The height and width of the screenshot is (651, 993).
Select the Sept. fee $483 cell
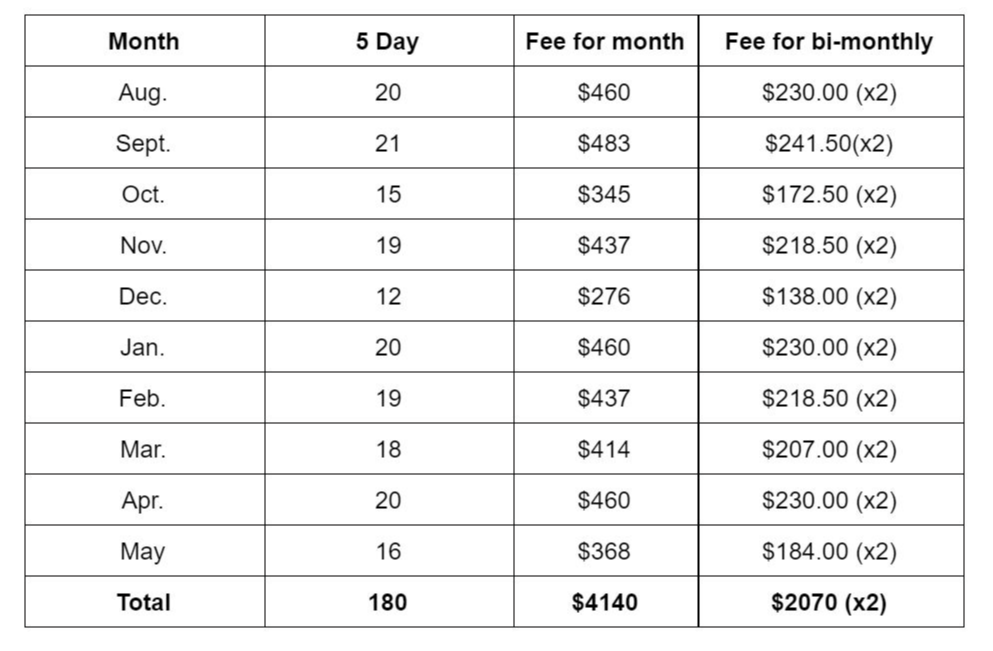pos(605,143)
